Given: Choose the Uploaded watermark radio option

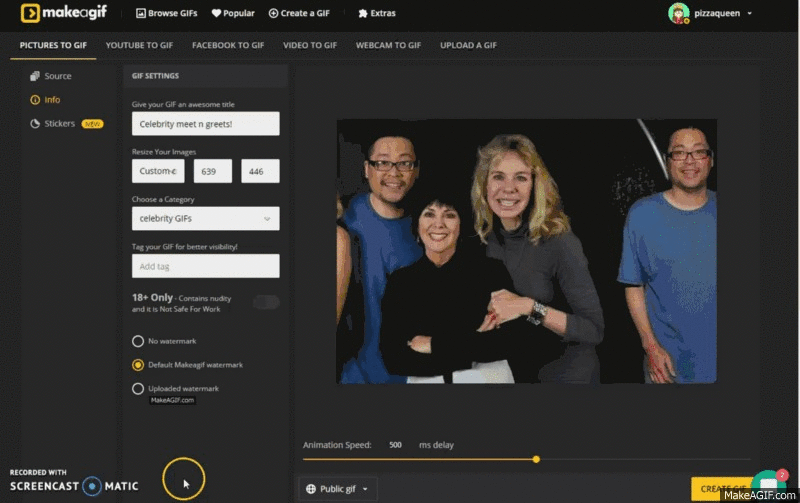Looking at the screenshot, I should pos(138,388).
